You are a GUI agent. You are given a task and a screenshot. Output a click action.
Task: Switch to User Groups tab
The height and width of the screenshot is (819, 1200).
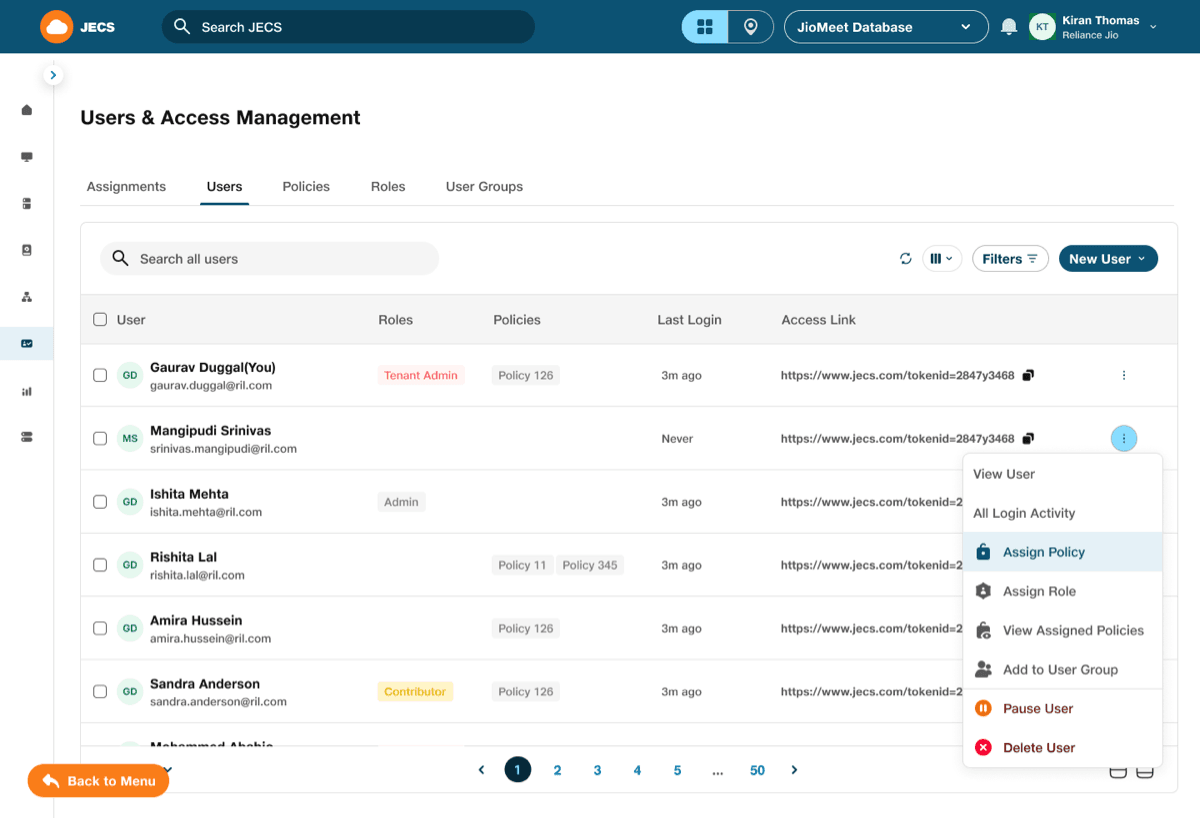(485, 187)
